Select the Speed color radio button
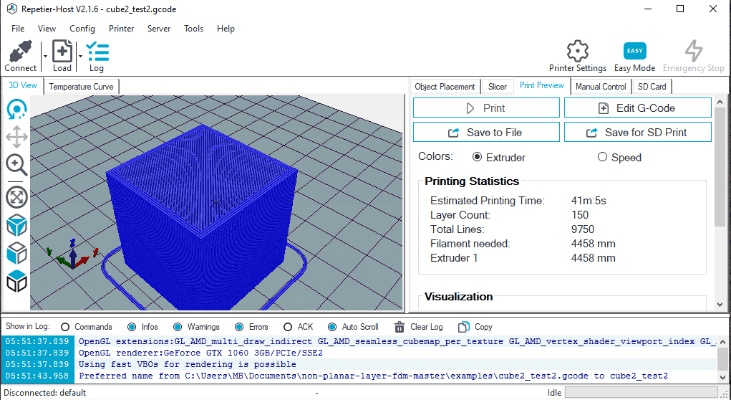This screenshot has width=731, height=400. point(602,157)
